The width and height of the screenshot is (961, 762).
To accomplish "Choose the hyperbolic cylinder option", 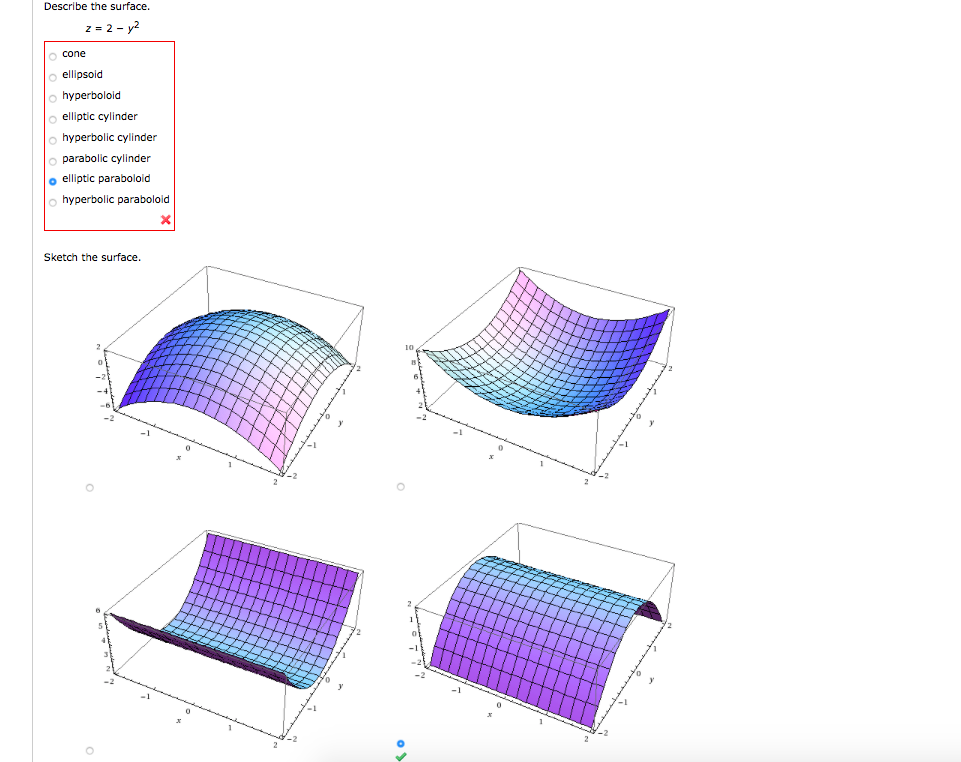I will click(52, 139).
